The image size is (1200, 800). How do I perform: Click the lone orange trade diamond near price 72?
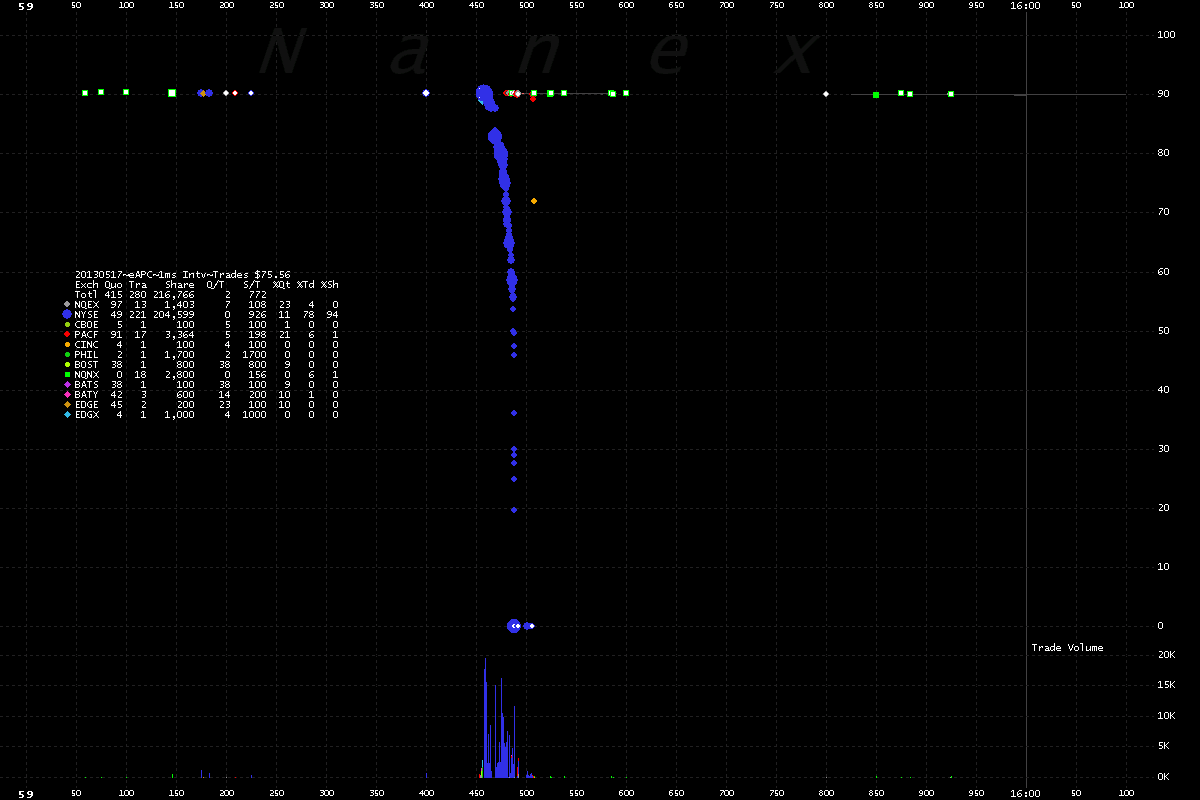pos(534,201)
